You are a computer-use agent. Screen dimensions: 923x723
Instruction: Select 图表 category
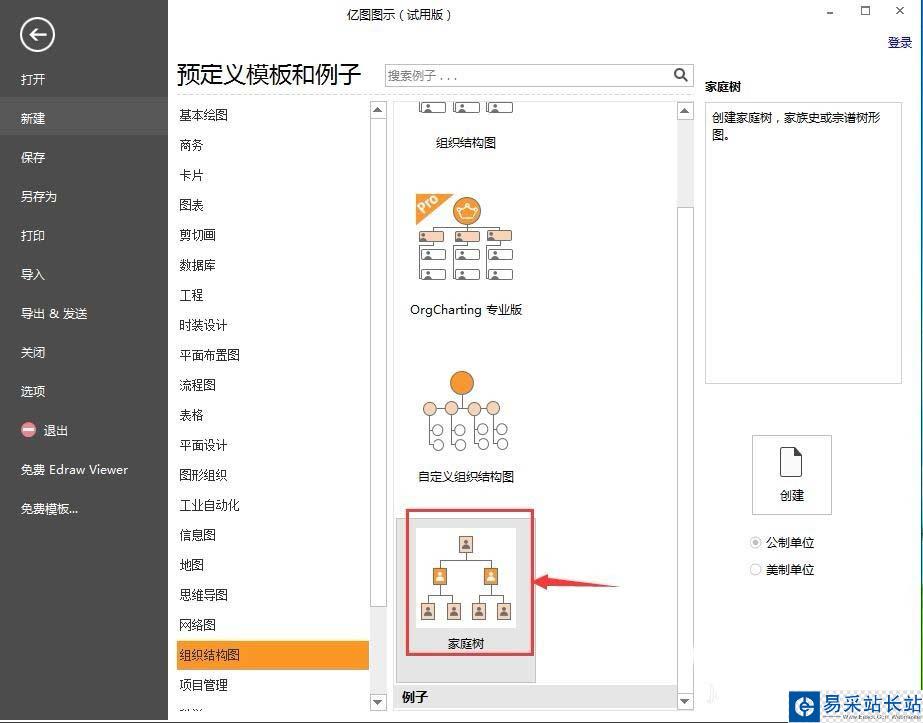pyautogui.click(x=191, y=205)
